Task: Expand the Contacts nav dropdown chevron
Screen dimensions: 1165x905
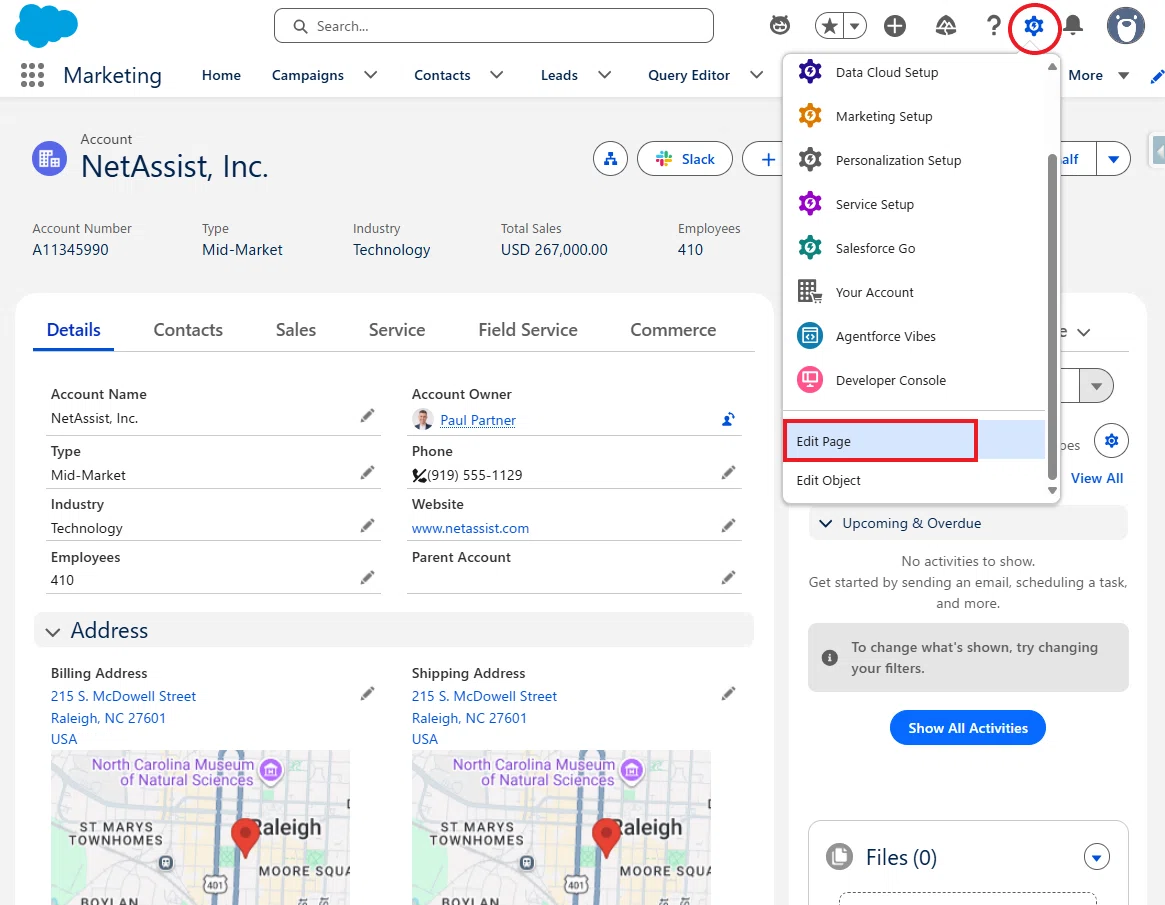Action: pyautogui.click(x=497, y=74)
